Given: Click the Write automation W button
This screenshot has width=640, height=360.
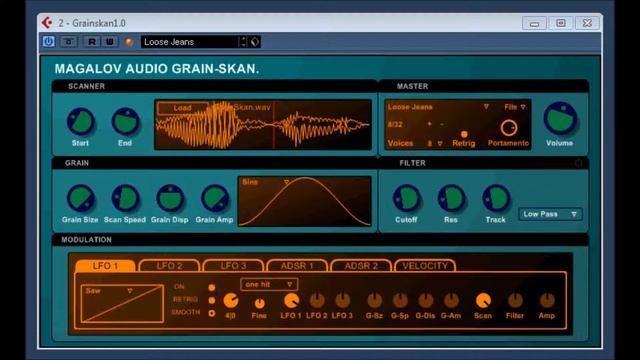Looking at the screenshot, I should tap(110, 42).
